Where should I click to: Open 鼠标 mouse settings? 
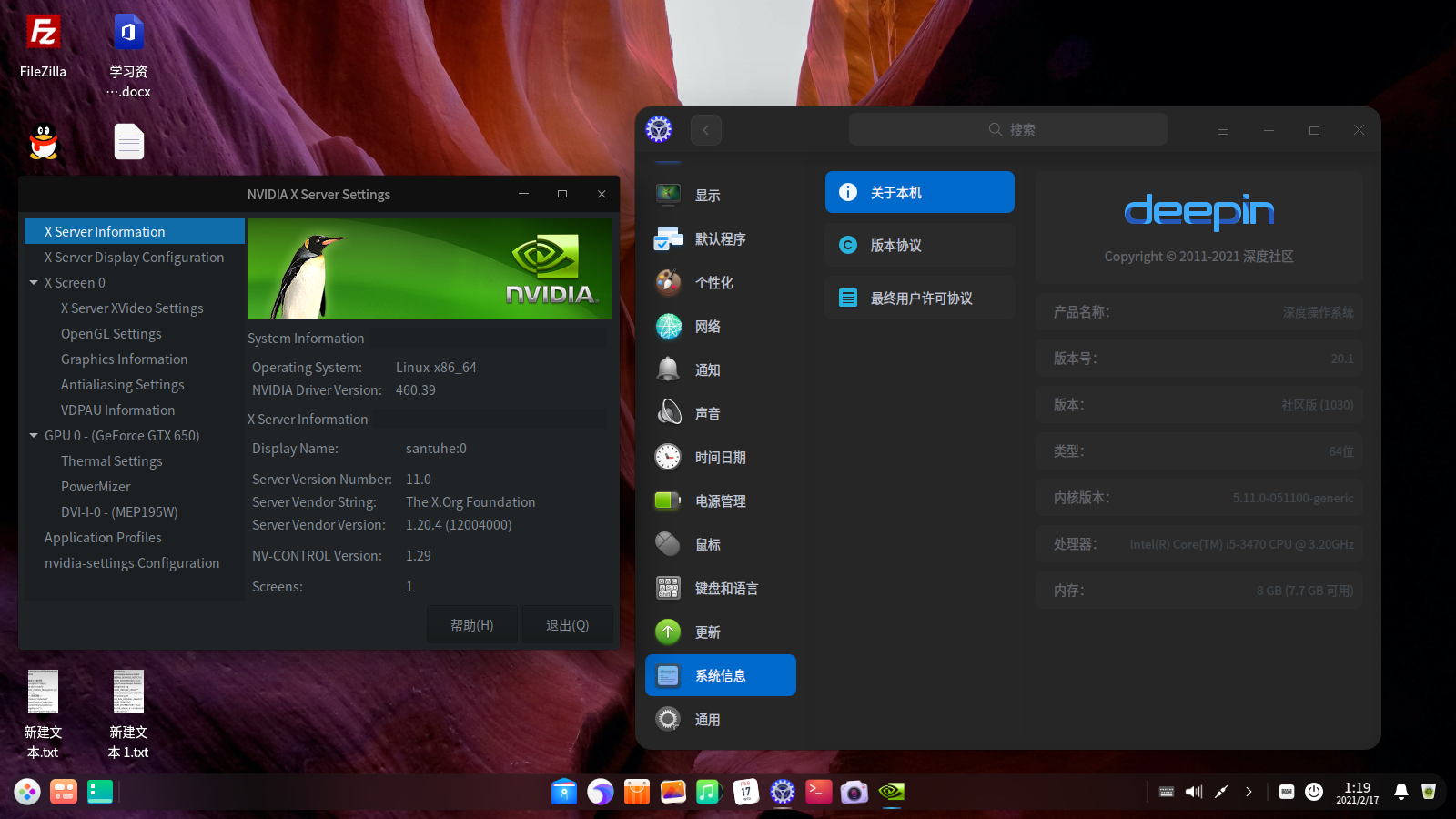point(721,544)
